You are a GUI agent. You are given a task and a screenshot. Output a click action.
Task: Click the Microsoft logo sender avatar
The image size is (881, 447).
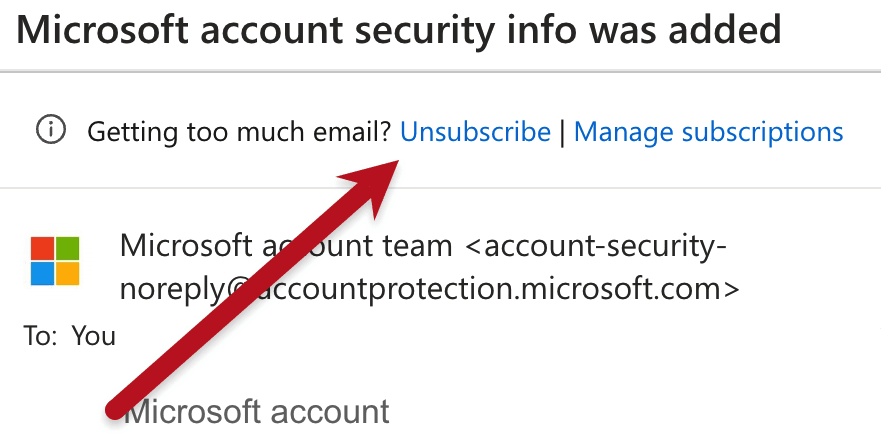(55, 261)
